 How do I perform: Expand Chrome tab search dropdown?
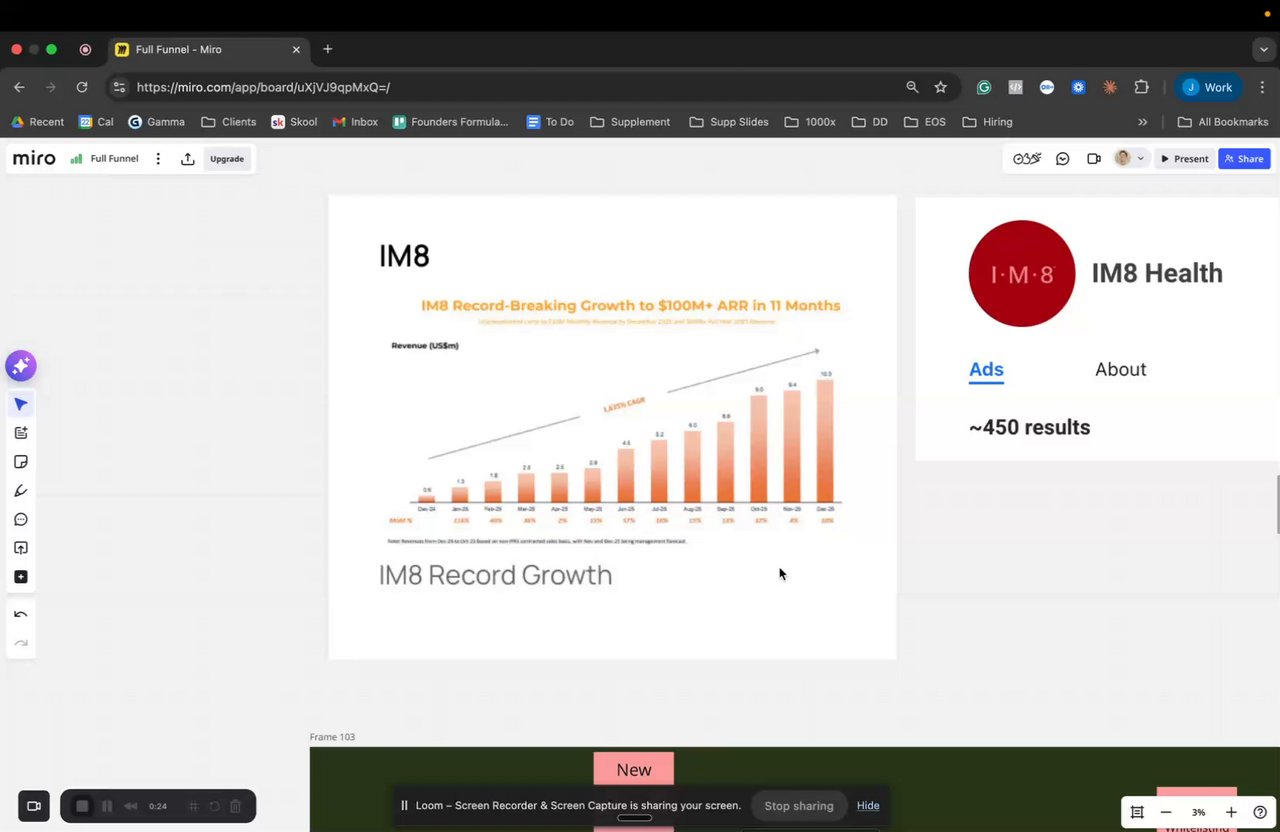(1264, 49)
